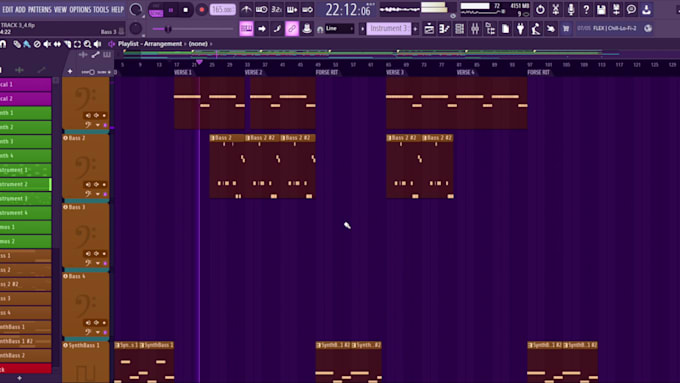The width and height of the screenshot is (680, 383).
Task: Open the tempo tapper icon
Action: 536,29
